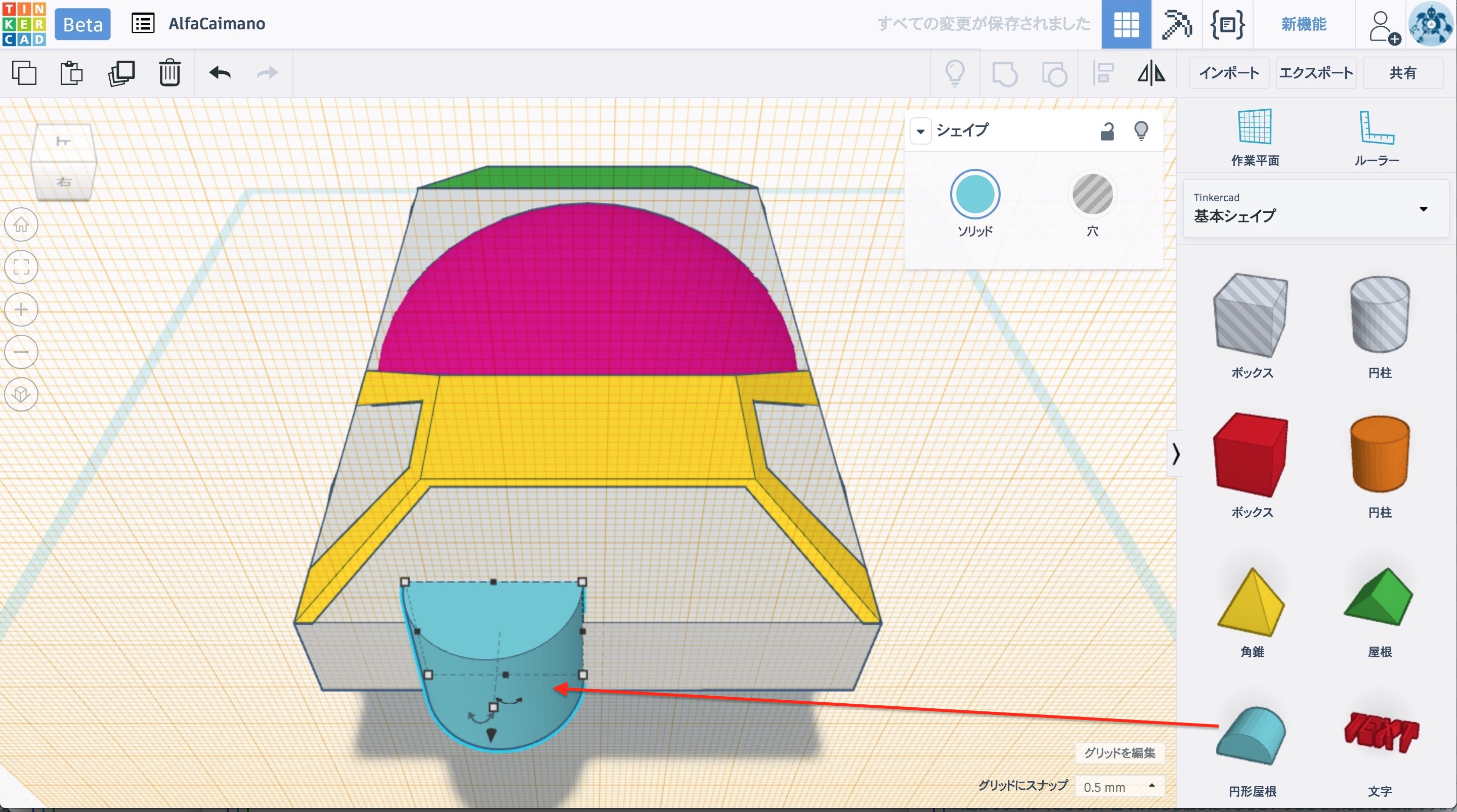
Task: Click the align objects icon
Action: pos(1103,73)
